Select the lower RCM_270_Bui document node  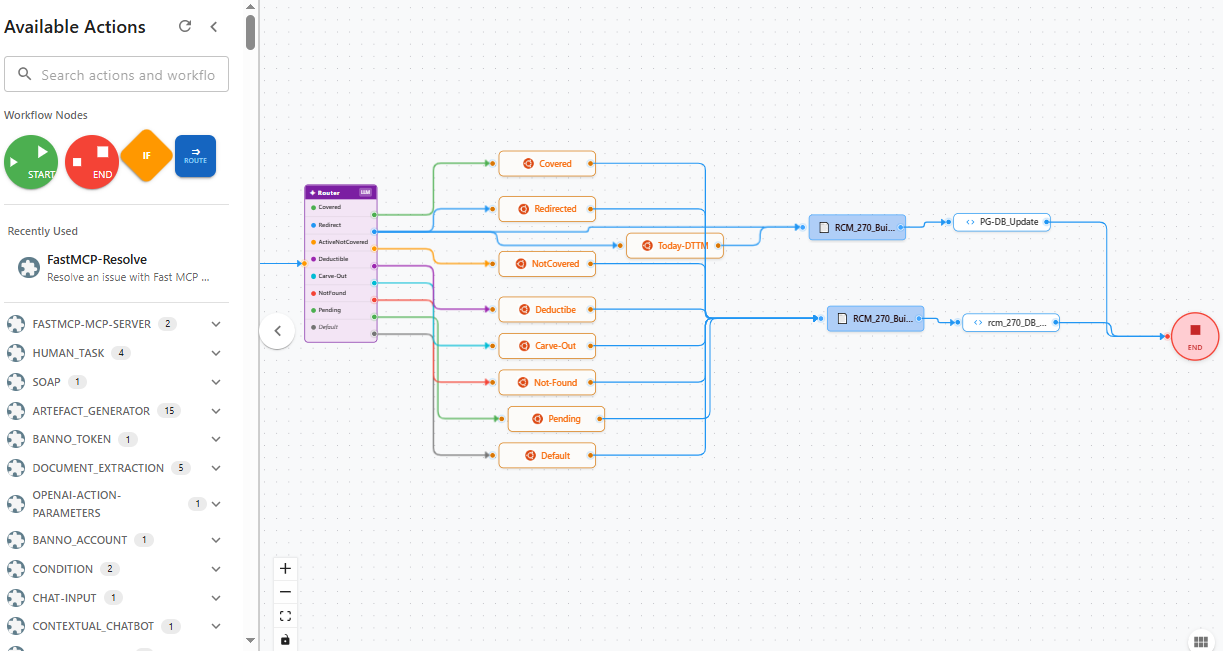875,319
